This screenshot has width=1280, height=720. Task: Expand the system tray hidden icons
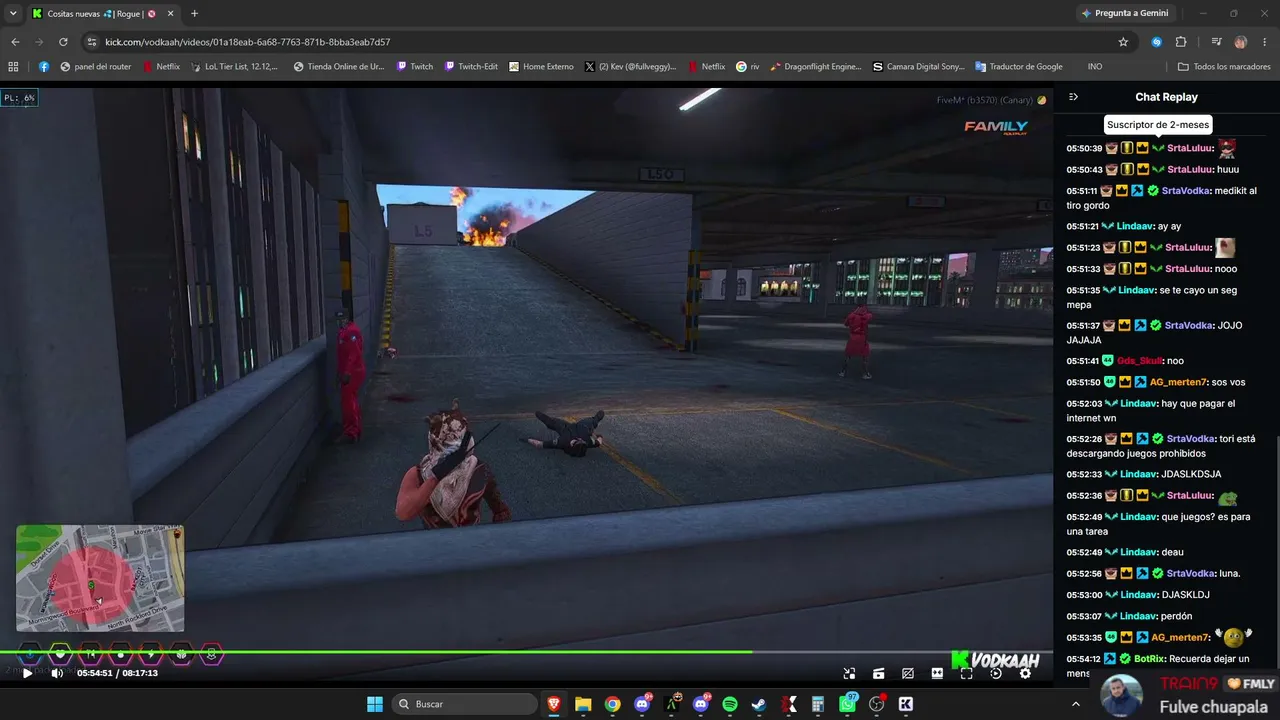tap(1076, 704)
